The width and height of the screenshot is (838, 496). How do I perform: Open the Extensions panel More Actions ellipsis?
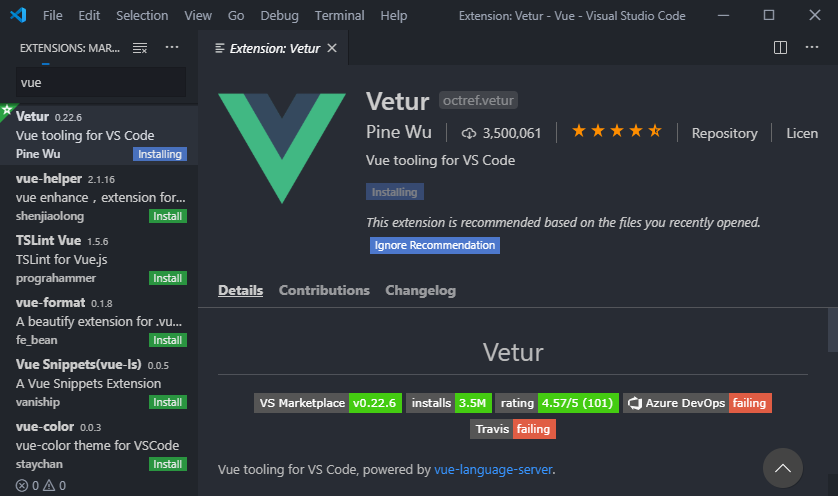click(x=172, y=48)
